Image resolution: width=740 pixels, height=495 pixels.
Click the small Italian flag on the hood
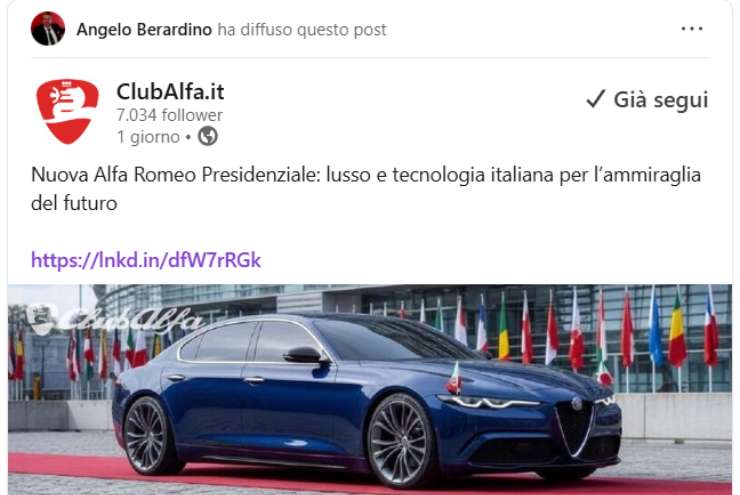click(454, 378)
